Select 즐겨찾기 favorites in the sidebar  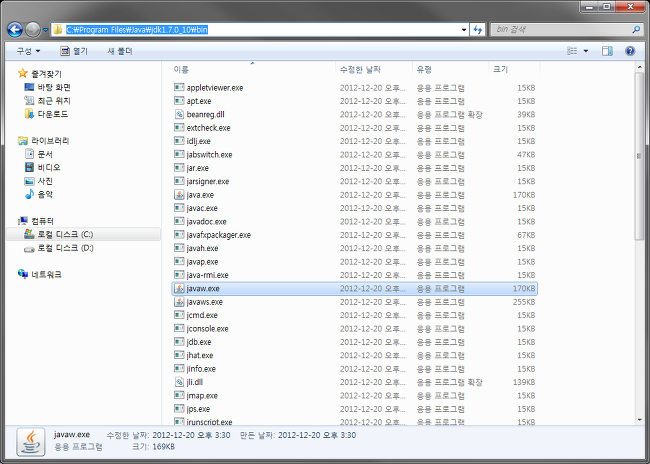click(40, 74)
